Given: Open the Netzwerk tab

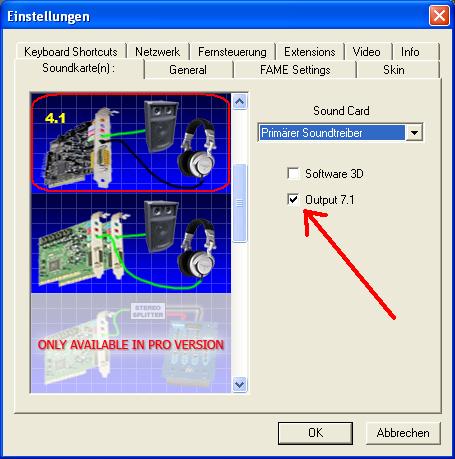Looking at the screenshot, I should pyautogui.click(x=157, y=52).
